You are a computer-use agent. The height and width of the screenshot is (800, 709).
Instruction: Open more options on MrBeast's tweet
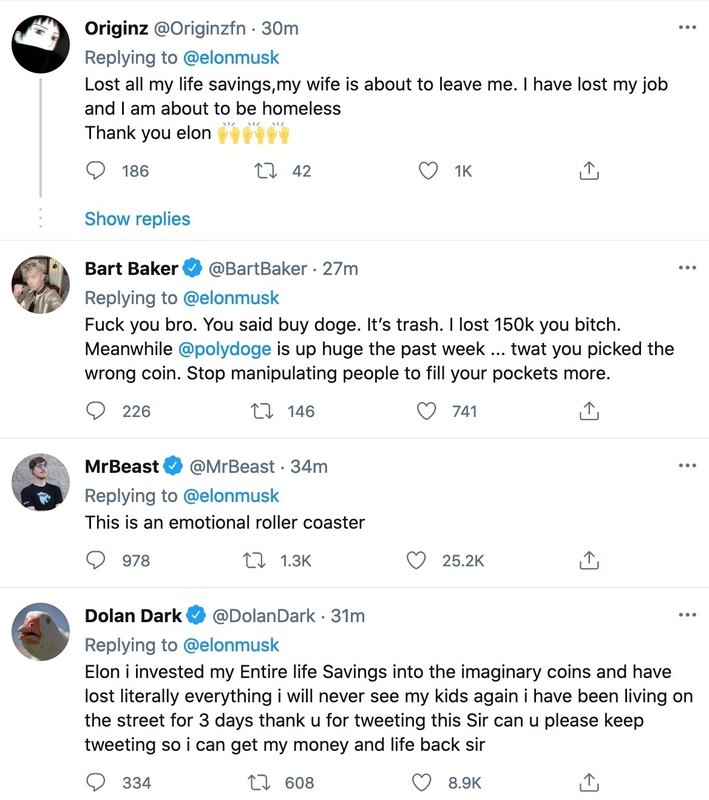[686, 465]
